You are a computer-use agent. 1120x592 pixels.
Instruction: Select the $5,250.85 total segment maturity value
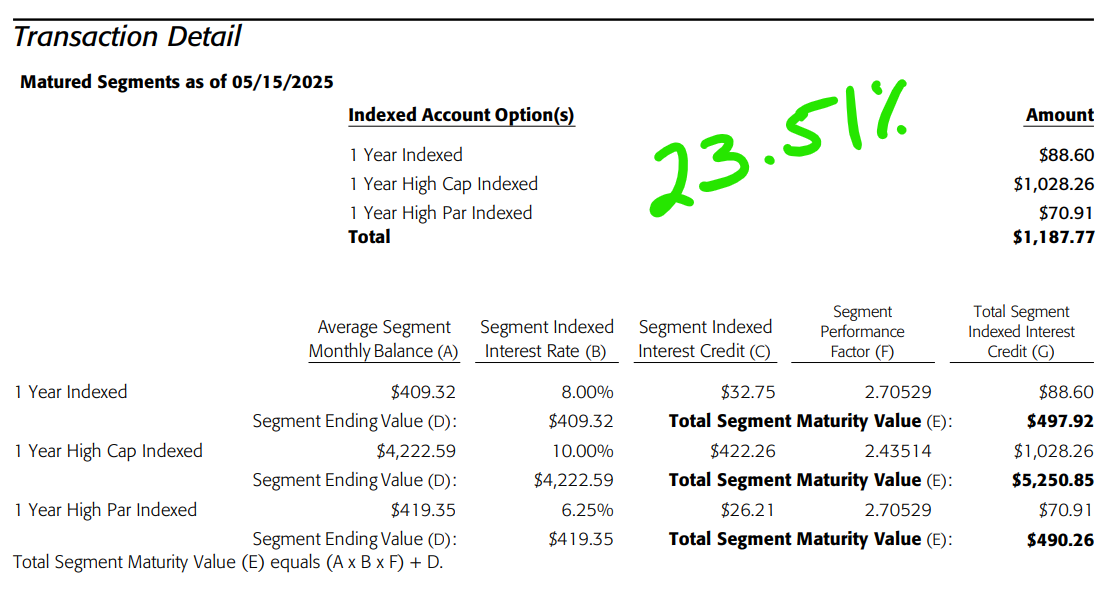pos(1053,481)
